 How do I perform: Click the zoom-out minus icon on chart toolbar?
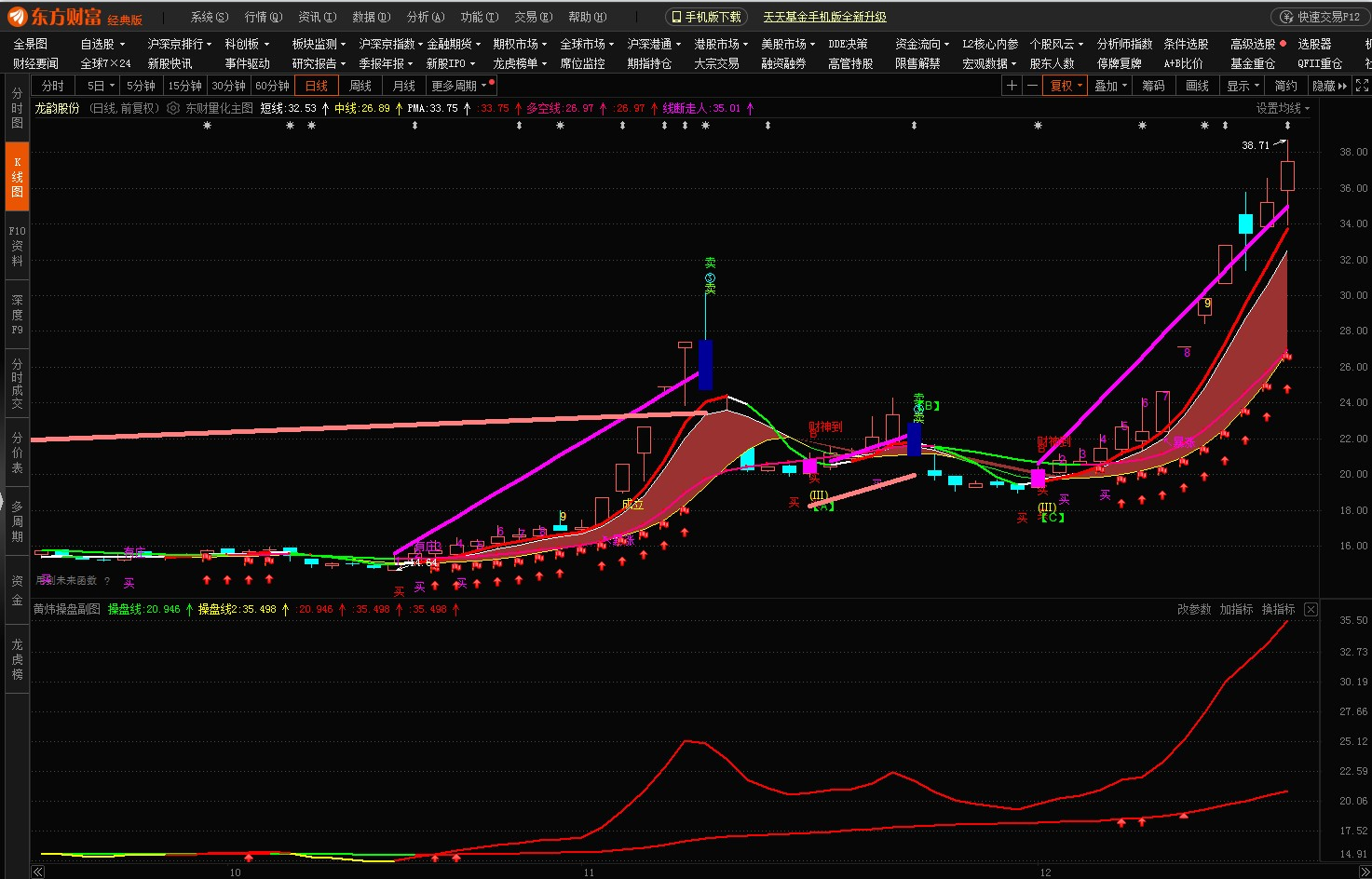(x=1032, y=86)
